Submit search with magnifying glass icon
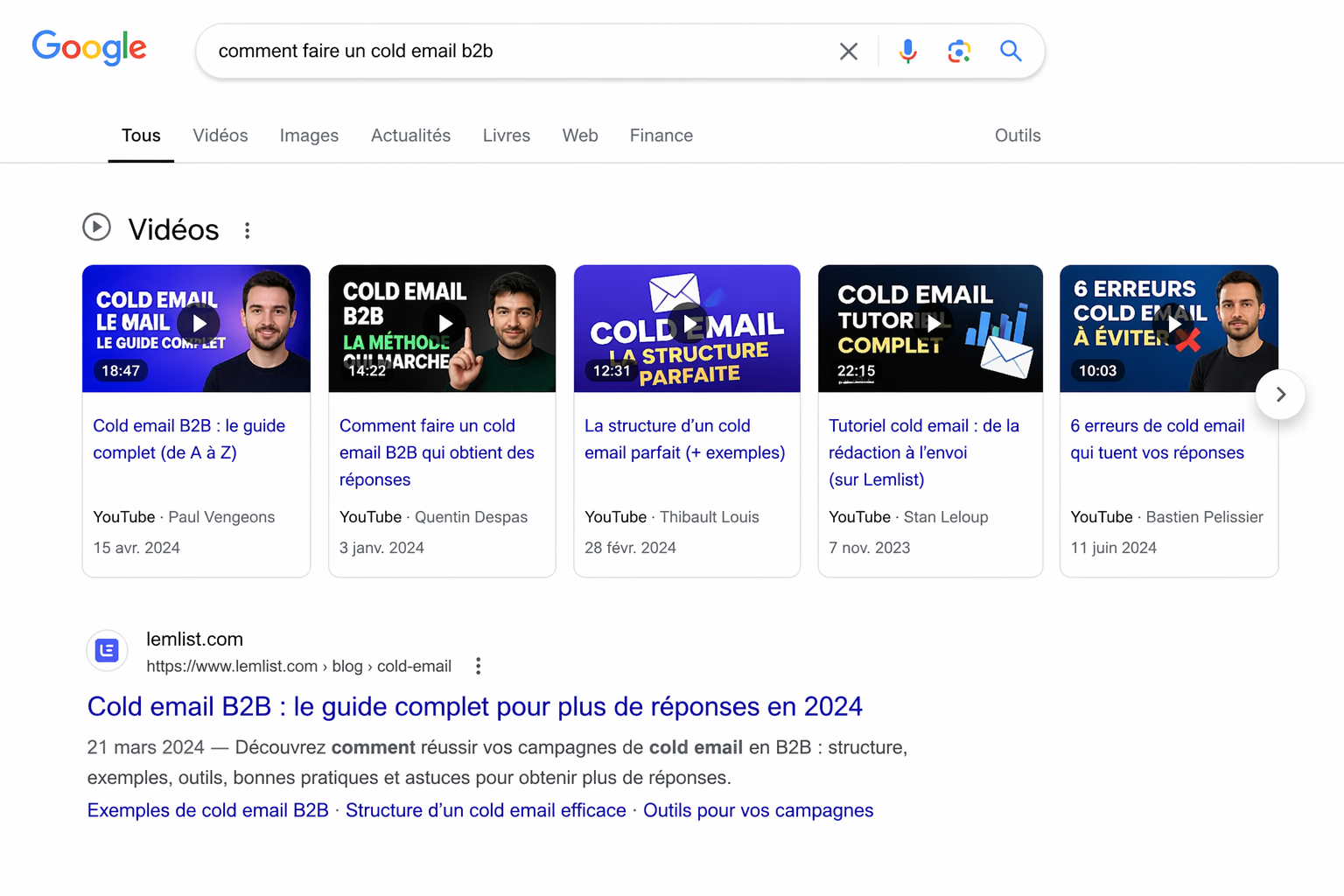This screenshot has height=896, width=1344. [1011, 51]
